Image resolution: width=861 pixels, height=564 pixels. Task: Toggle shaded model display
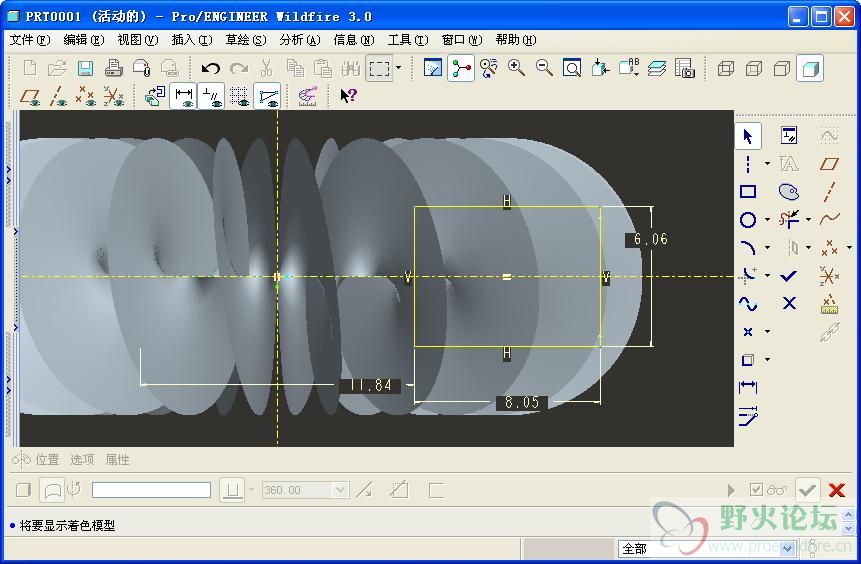point(810,69)
